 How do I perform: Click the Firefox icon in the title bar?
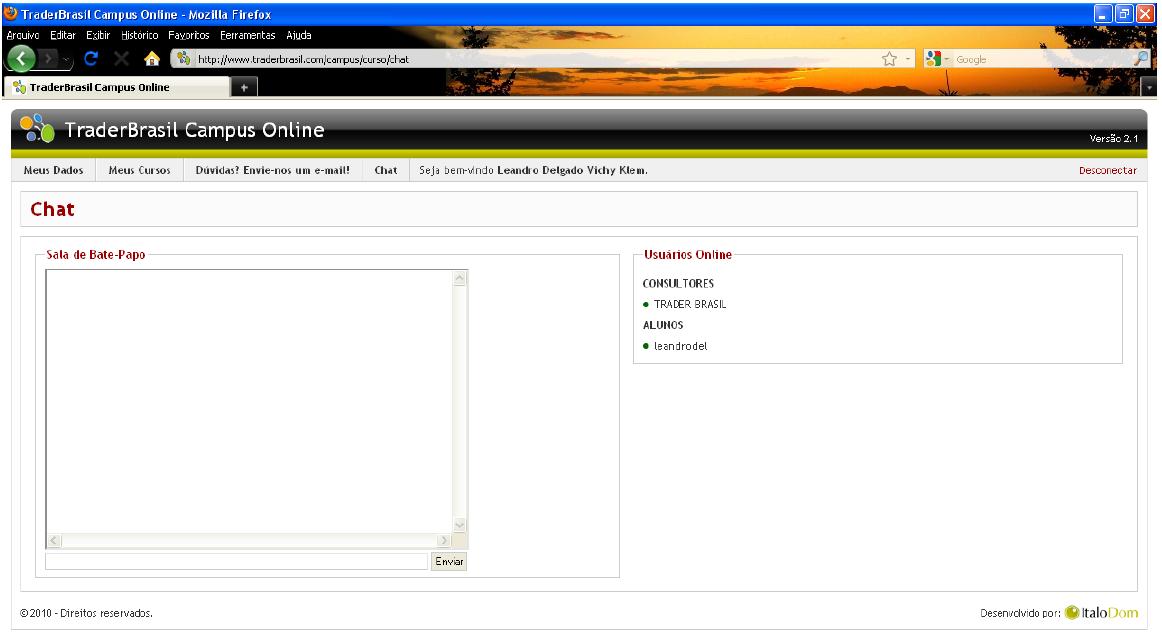10,13
